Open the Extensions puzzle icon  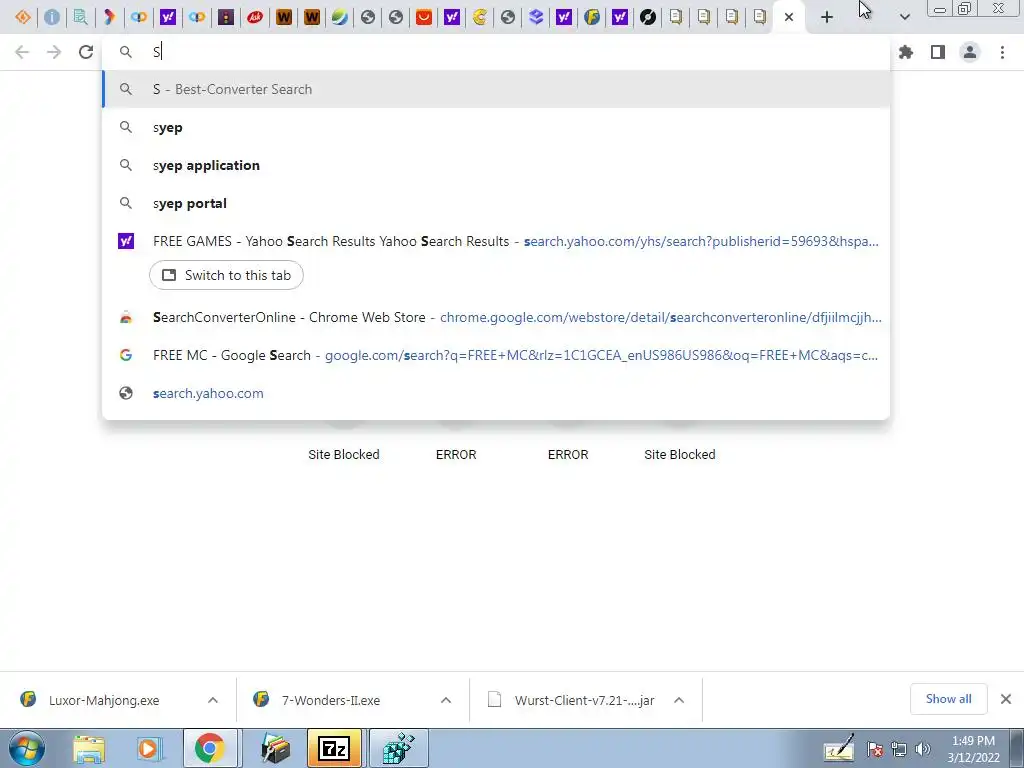point(906,52)
